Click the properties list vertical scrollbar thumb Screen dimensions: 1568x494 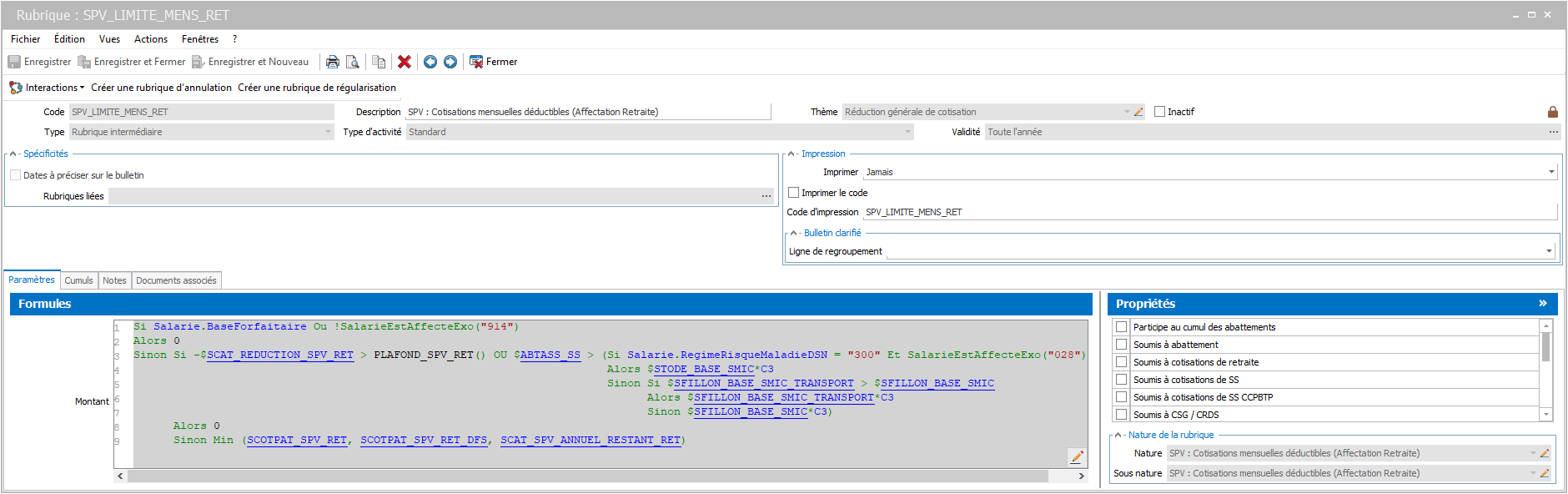[1546, 346]
